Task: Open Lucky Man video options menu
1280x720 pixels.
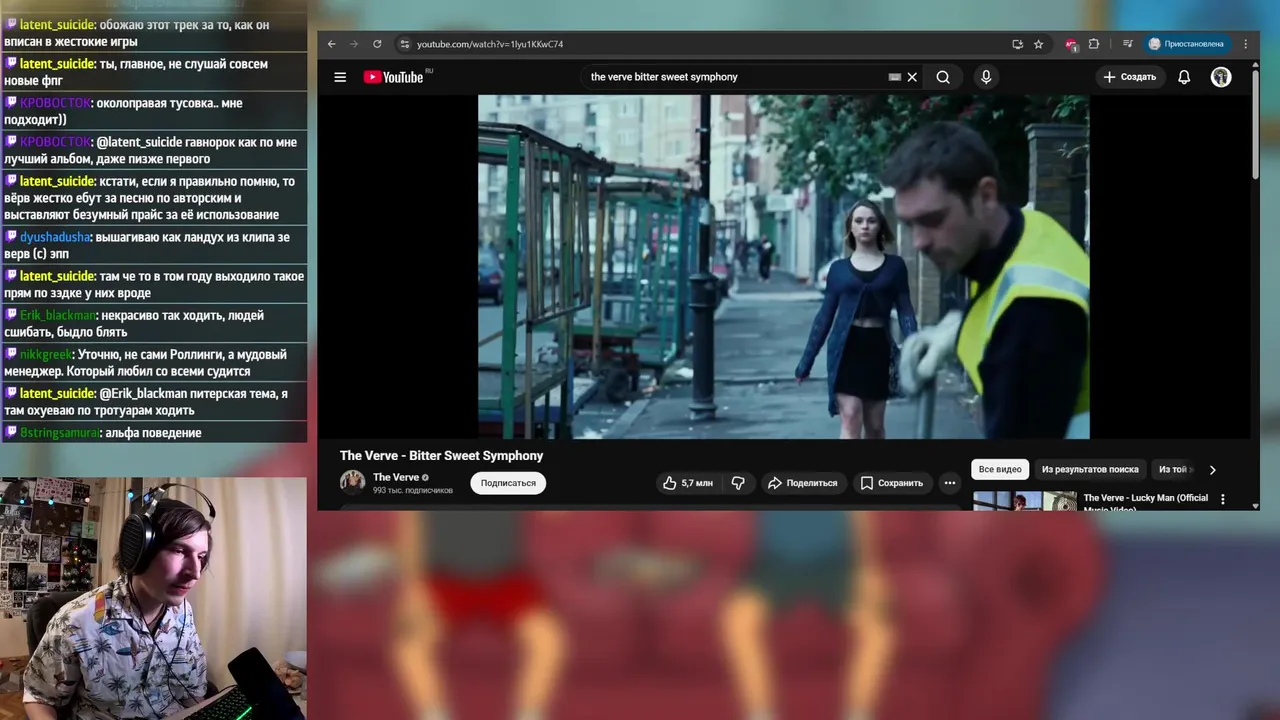Action: (x=1222, y=499)
